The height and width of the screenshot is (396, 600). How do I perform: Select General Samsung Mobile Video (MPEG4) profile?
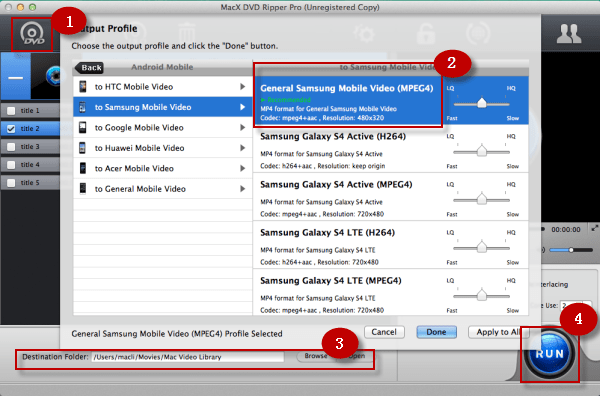point(391,100)
